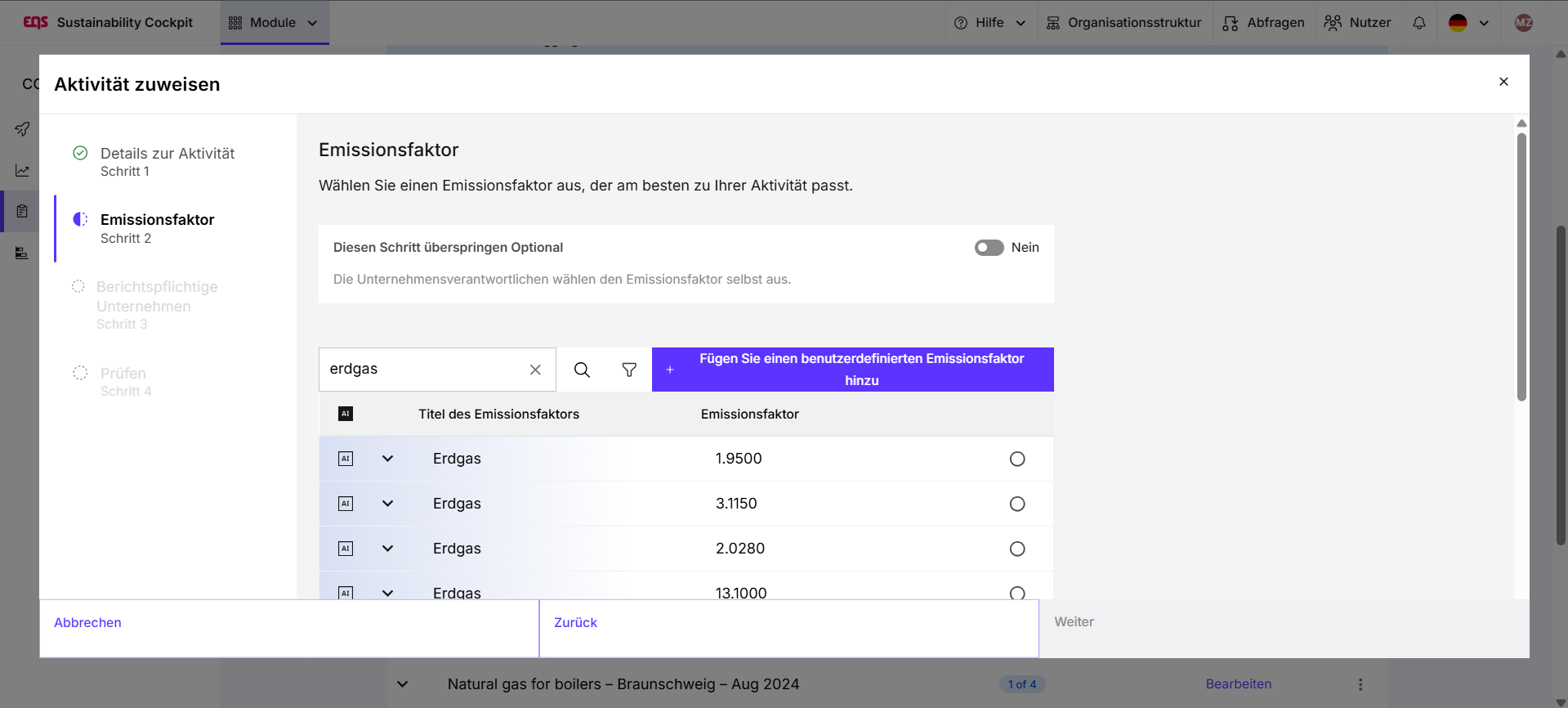Select Erdgas factor 3.1150 radio button
The image size is (1568, 708).
1017,504
